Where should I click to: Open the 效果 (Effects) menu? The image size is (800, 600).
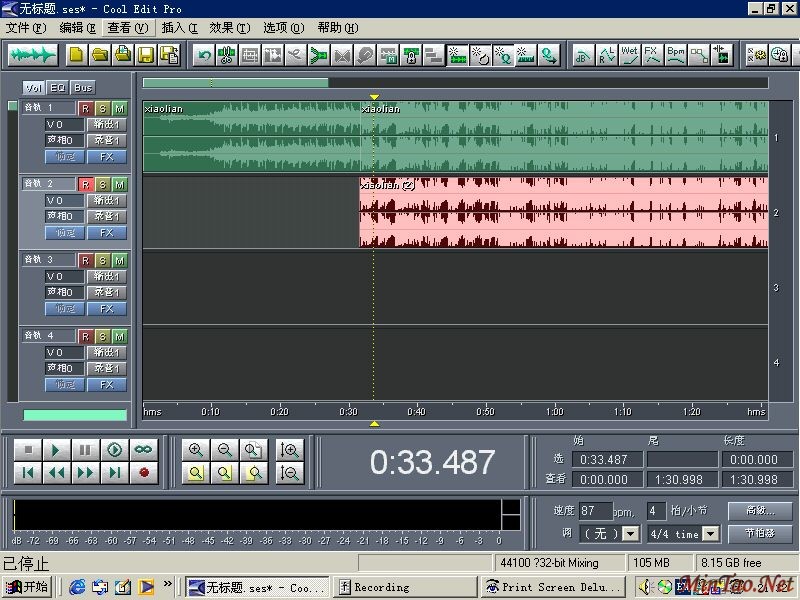(228, 28)
